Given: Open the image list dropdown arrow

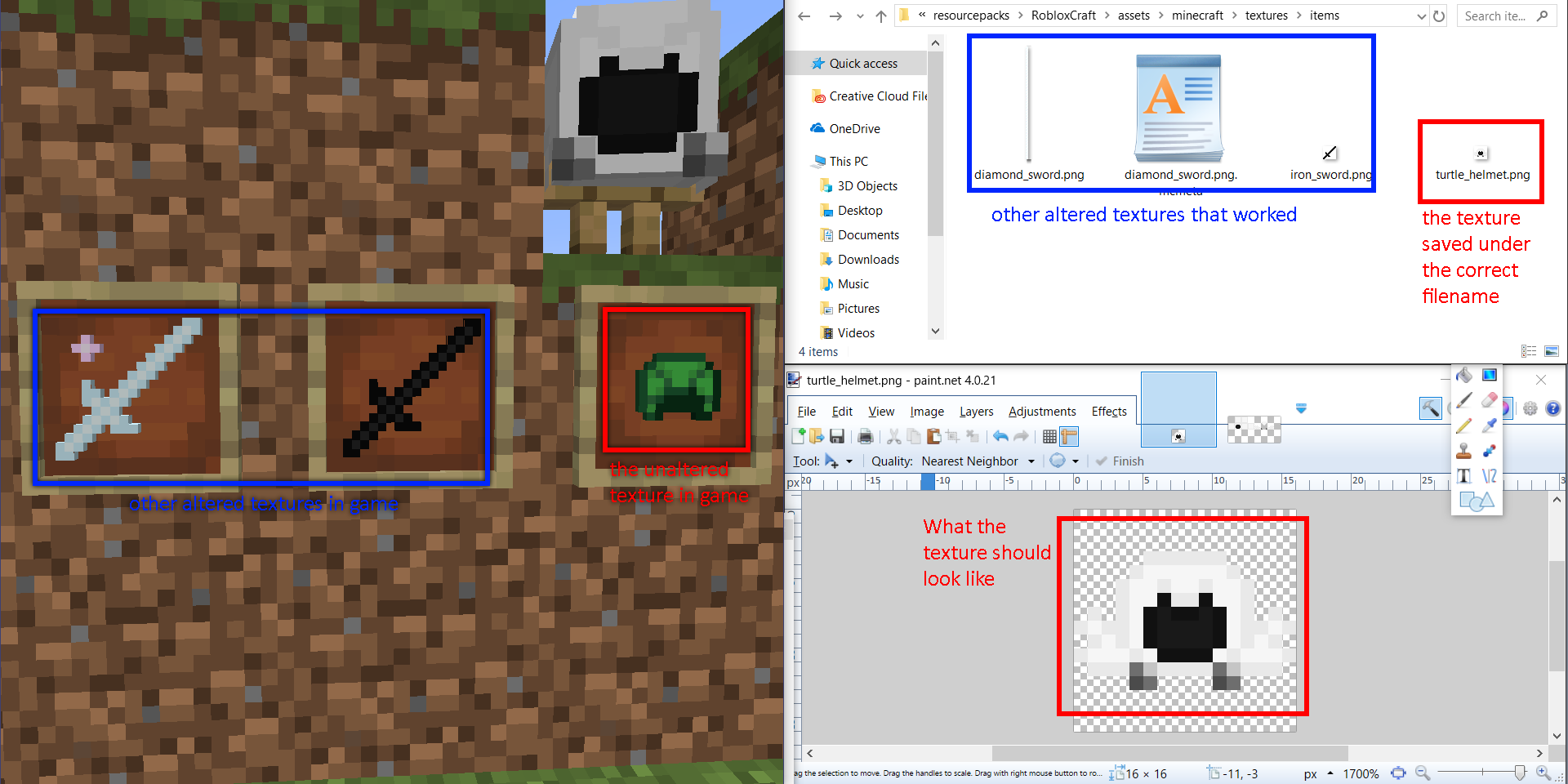Looking at the screenshot, I should [1301, 408].
